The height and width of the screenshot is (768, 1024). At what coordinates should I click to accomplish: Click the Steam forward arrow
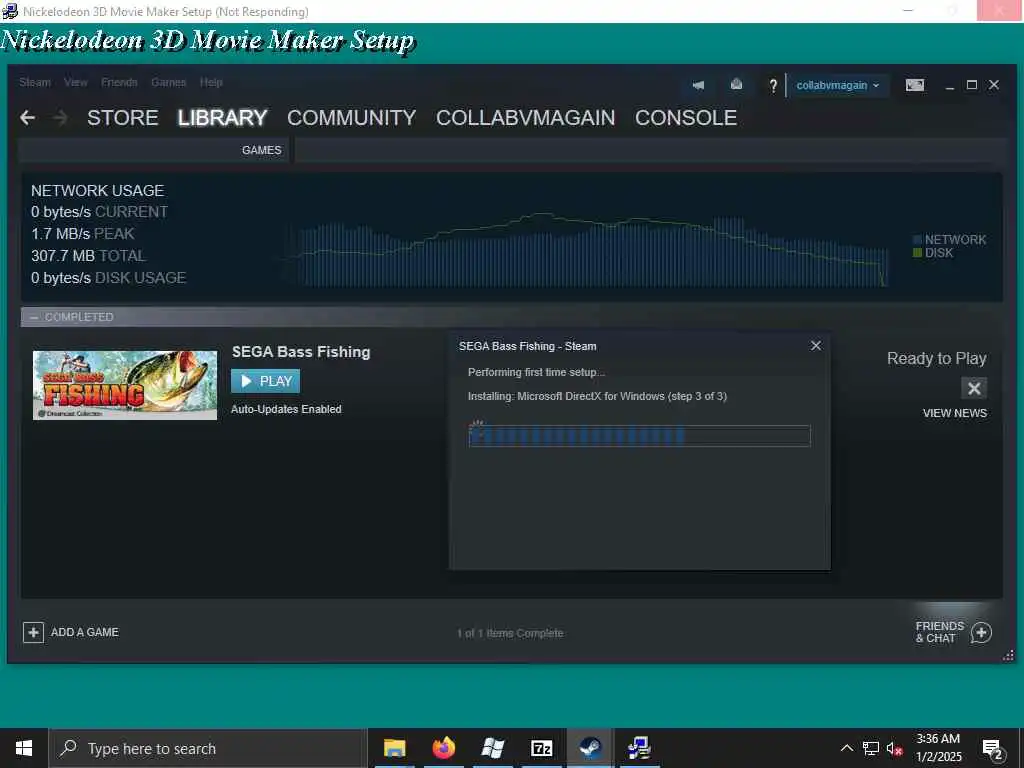60,118
